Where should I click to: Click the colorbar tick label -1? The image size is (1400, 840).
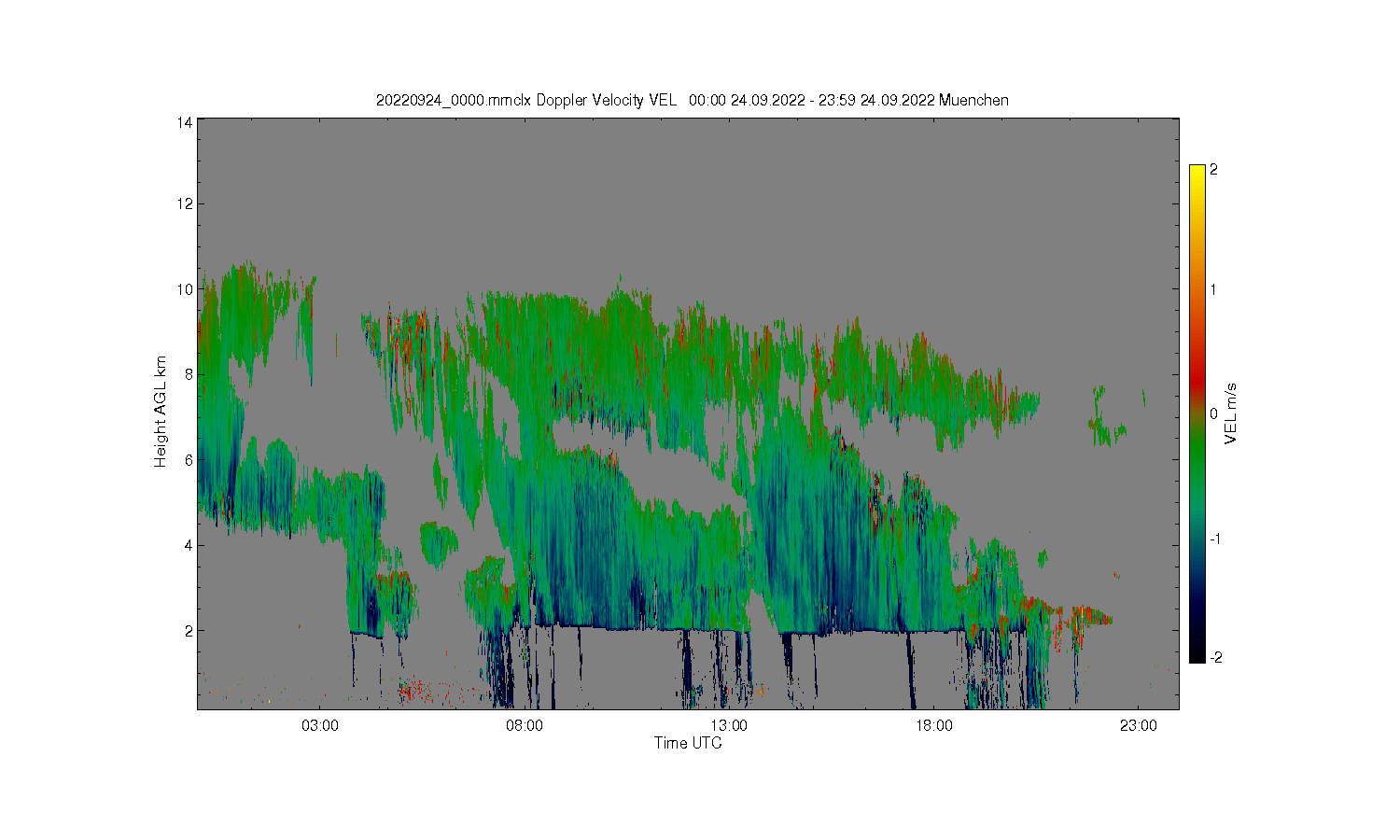click(x=1216, y=539)
